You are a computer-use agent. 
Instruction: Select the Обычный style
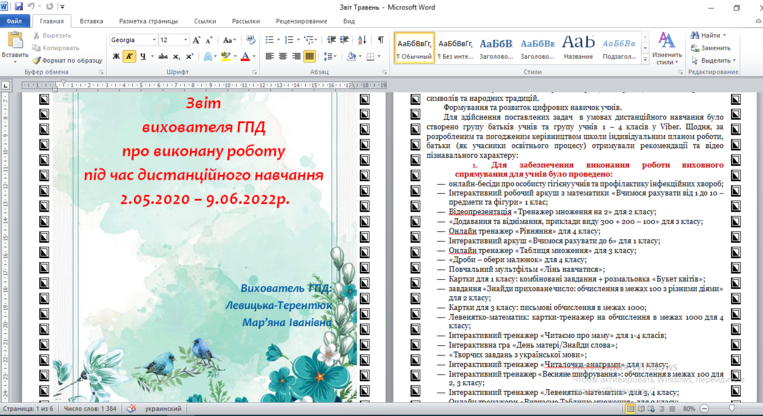pyautogui.click(x=414, y=48)
